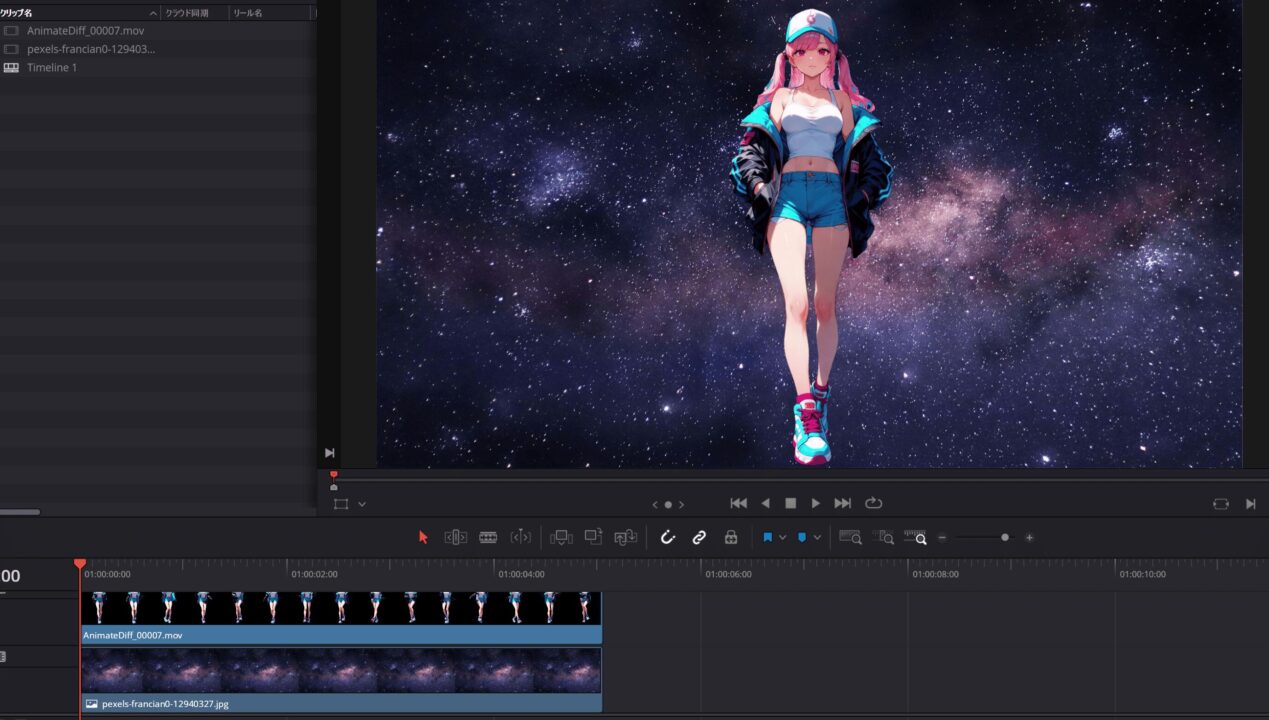Select the Selection Mode arrow tool
Image resolution: width=1269 pixels, height=720 pixels.
click(423, 537)
